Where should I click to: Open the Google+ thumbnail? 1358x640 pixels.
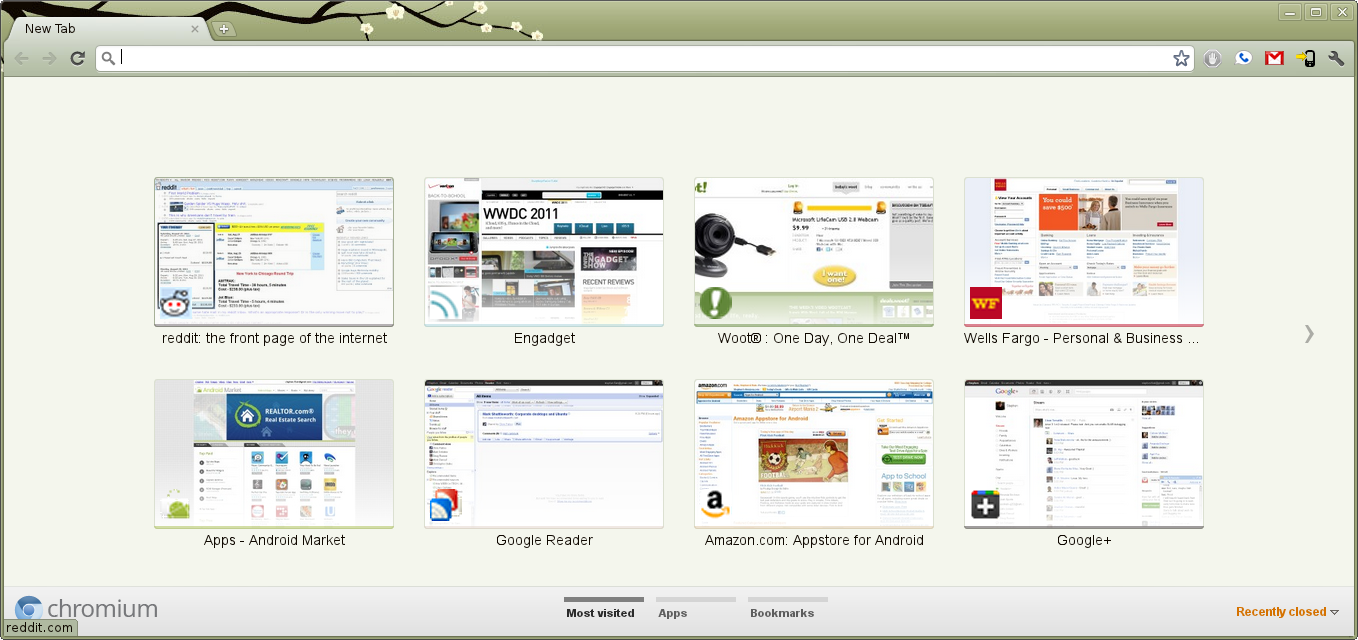coord(1084,454)
